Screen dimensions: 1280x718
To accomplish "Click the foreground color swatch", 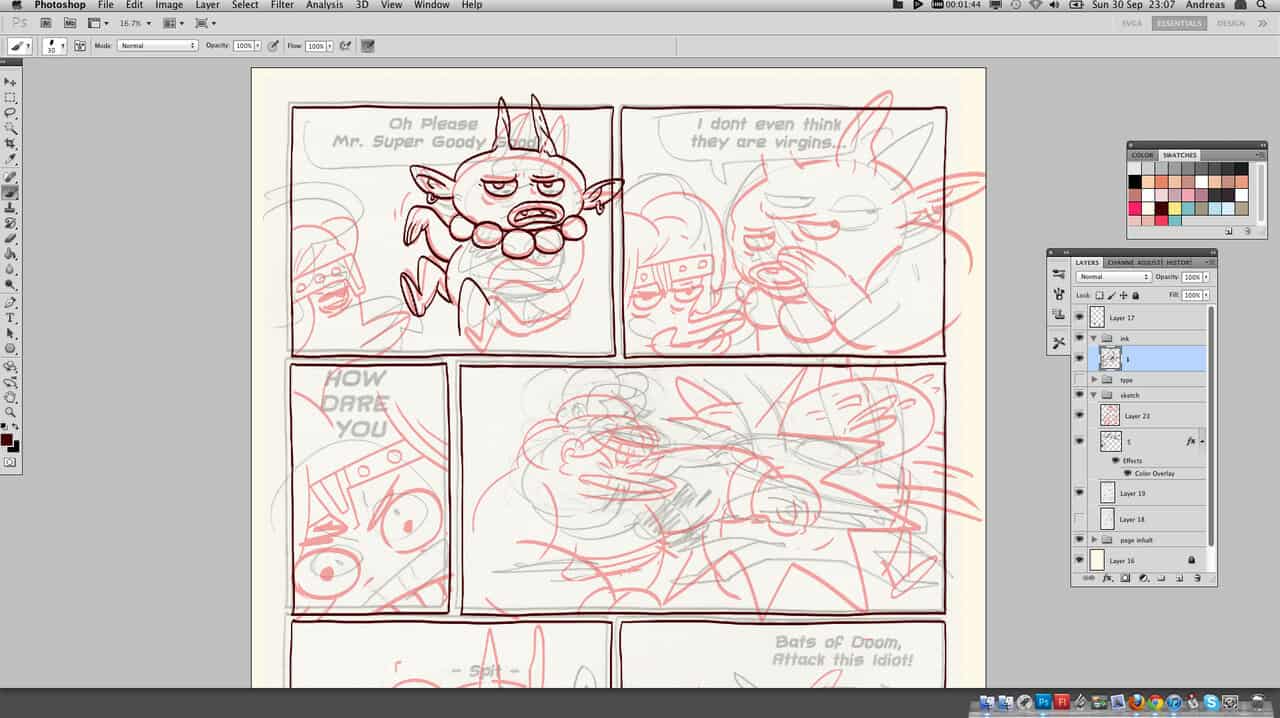I will pyautogui.click(x=7, y=439).
